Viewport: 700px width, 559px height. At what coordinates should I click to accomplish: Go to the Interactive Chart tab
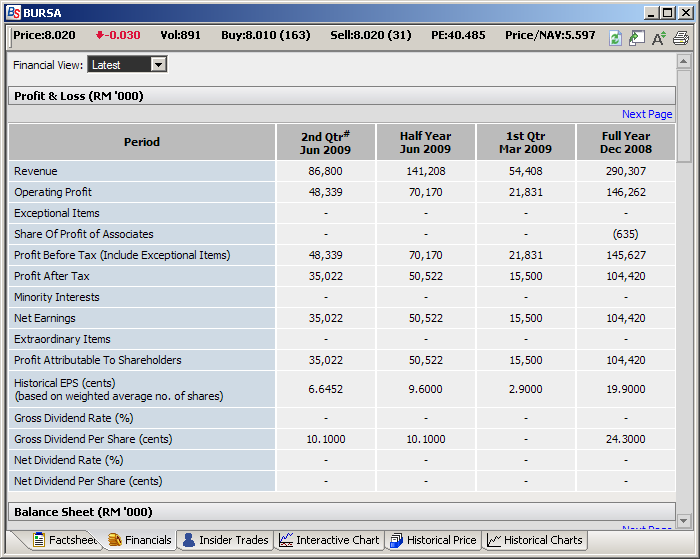329,540
